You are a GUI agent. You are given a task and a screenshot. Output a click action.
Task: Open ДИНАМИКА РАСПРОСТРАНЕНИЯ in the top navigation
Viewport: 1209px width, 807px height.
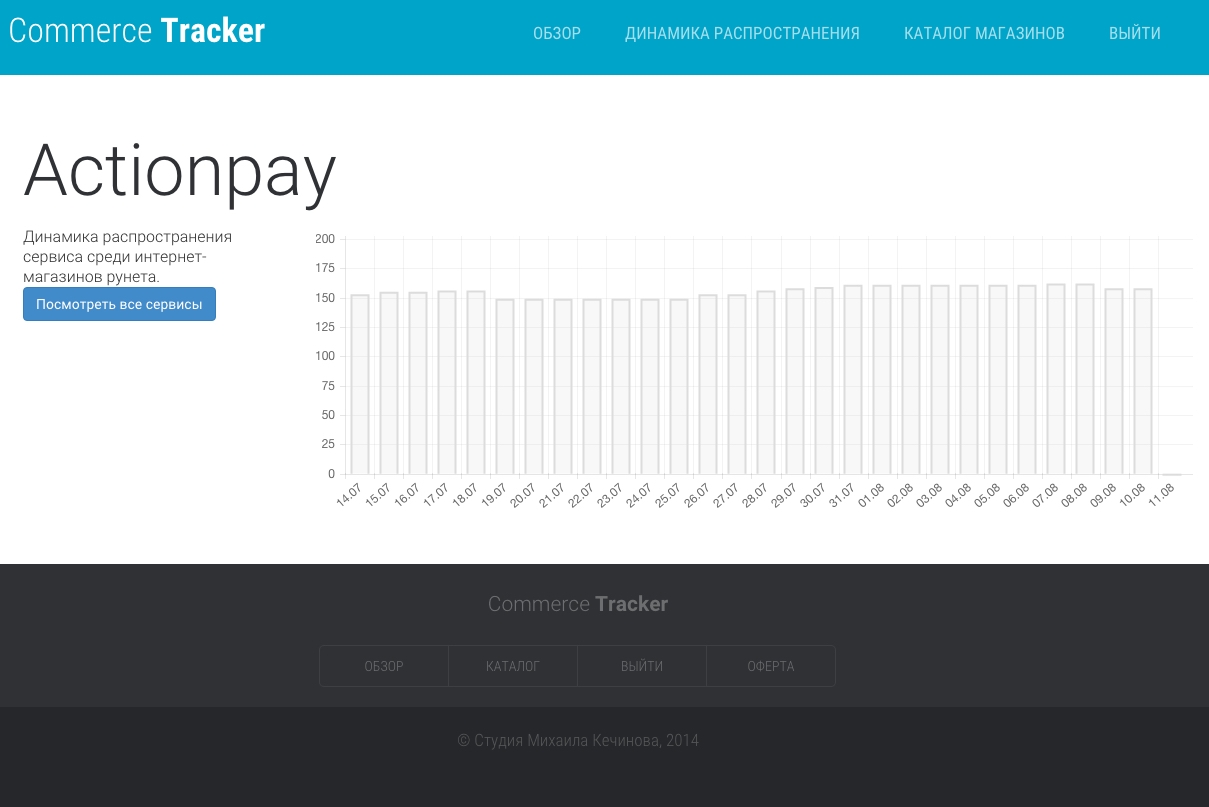(742, 33)
